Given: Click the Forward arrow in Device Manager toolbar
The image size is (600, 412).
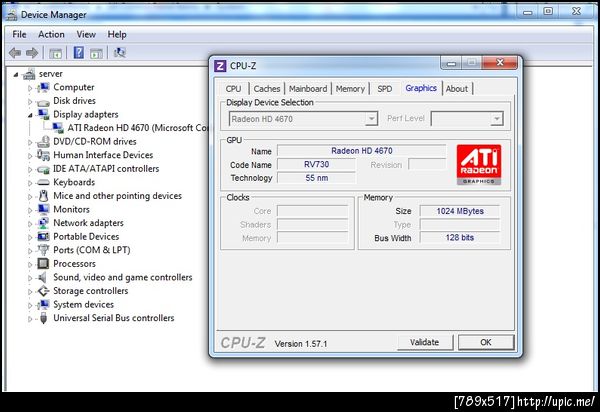Looking at the screenshot, I should click(32, 53).
